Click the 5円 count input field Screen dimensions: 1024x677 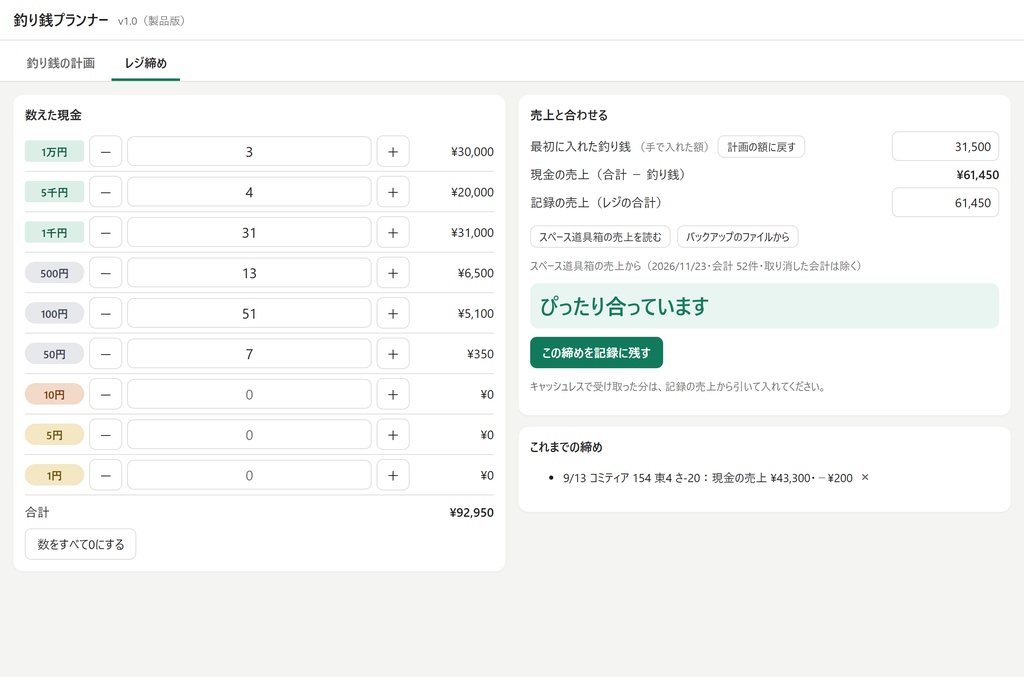(249, 435)
